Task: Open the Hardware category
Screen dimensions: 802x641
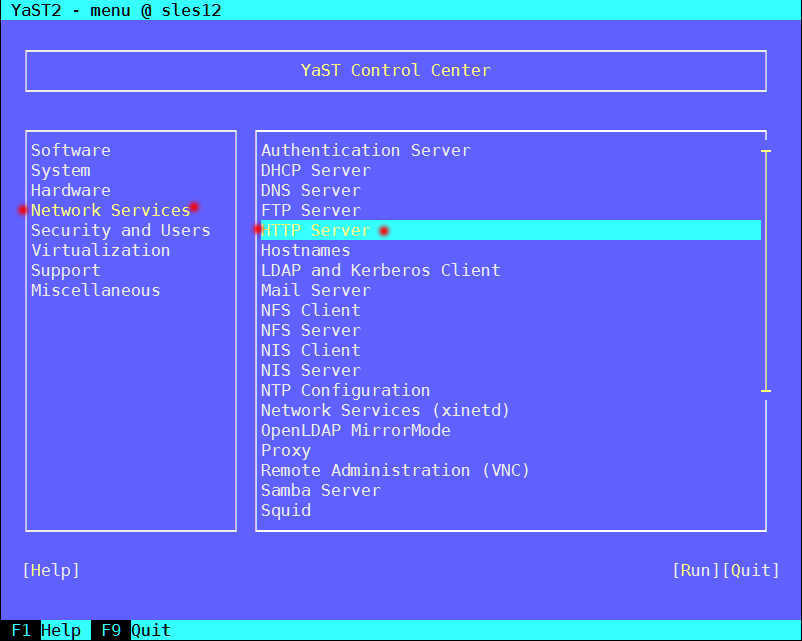Action: click(71, 190)
